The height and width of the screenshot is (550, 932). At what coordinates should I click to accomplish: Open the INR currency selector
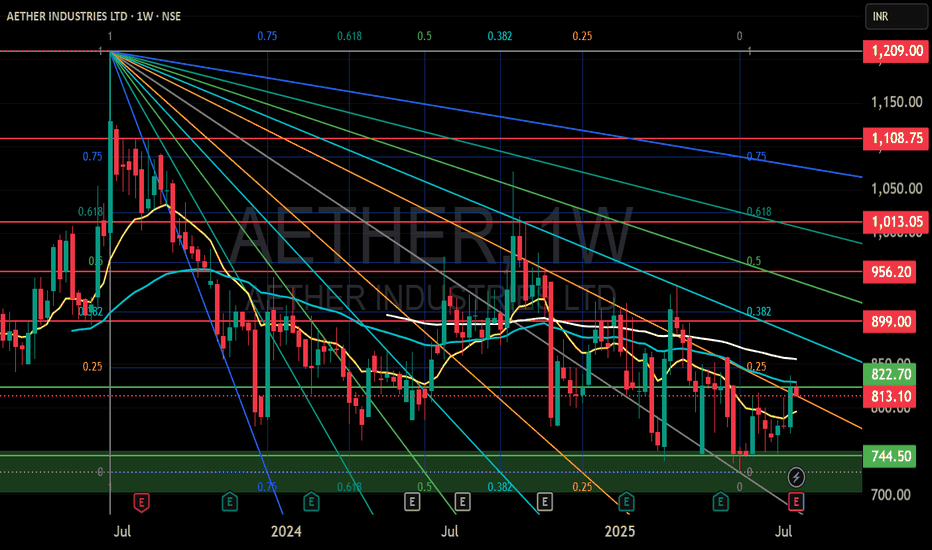coord(896,17)
